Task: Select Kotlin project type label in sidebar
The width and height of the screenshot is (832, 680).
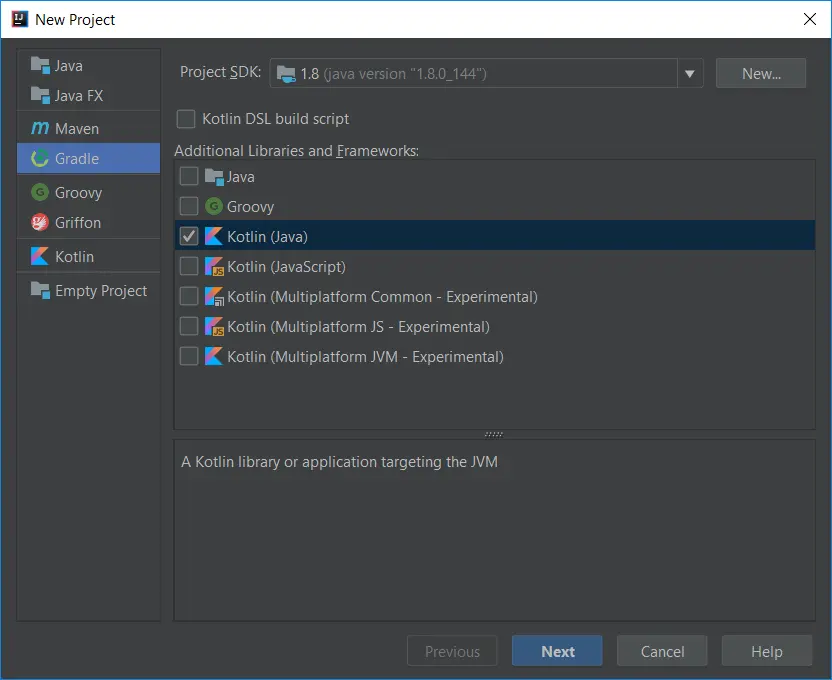Action: [x=74, y=257]
